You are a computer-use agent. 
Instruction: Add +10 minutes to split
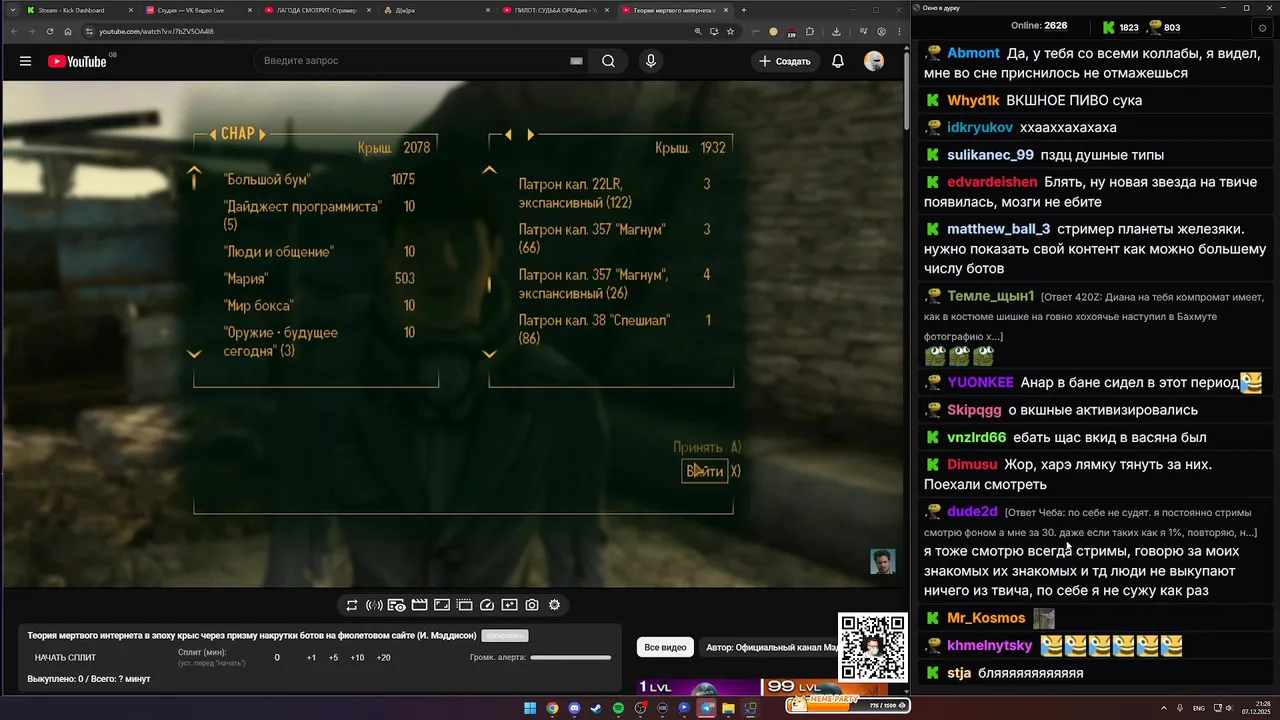357,658
